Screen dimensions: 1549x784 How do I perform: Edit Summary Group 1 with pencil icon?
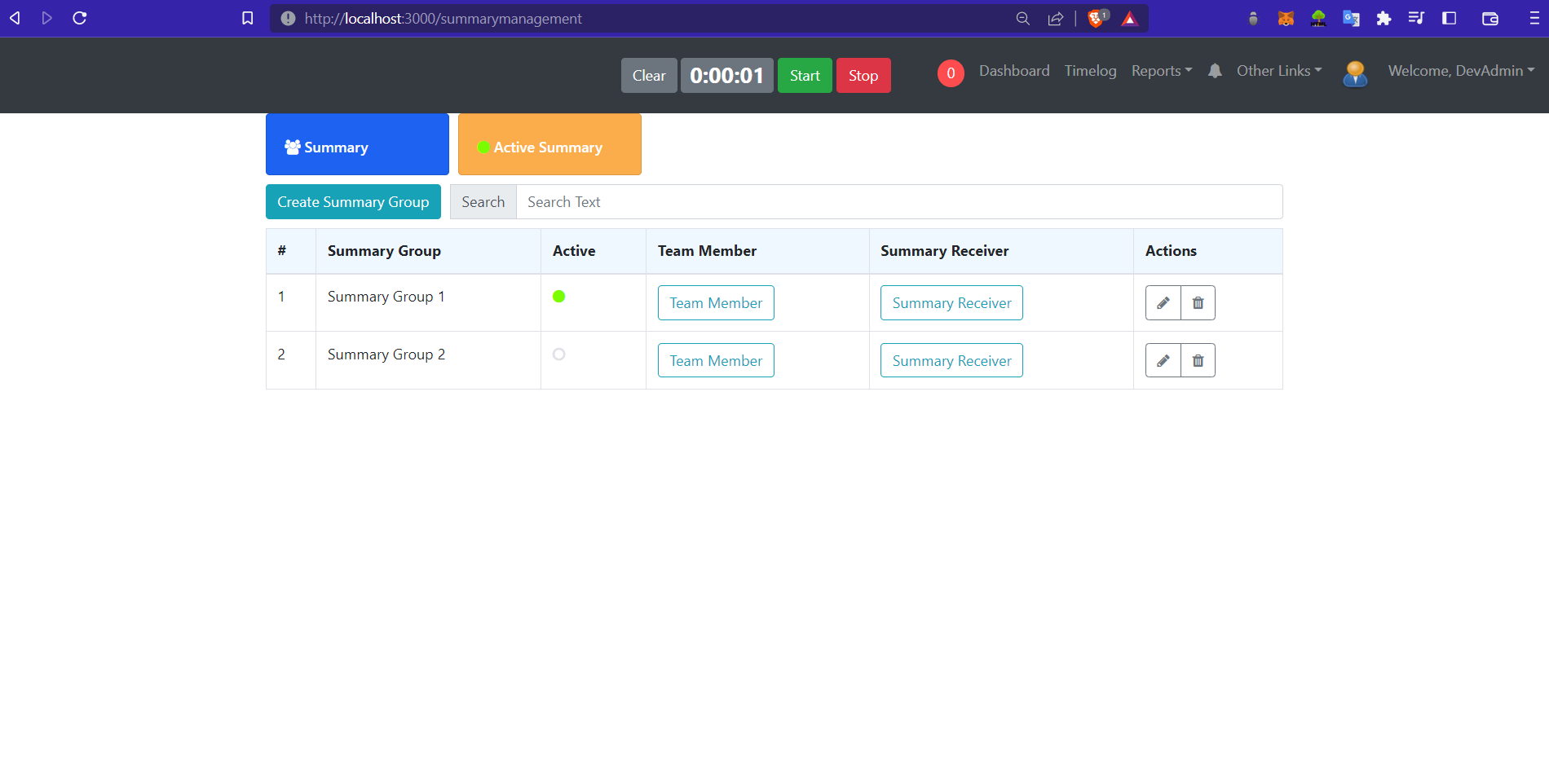(x=1163, y=303)
